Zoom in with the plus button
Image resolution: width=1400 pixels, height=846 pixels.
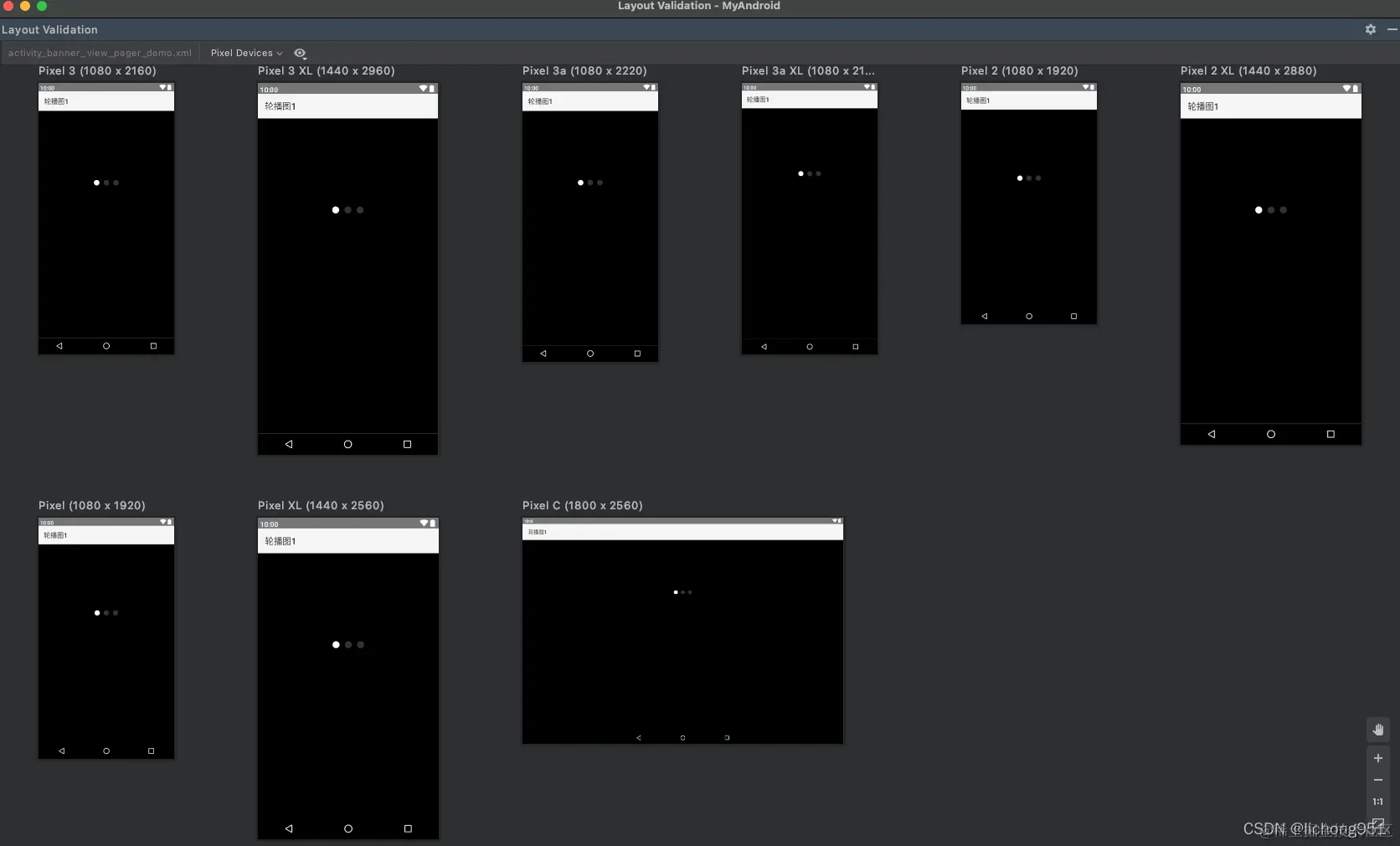coord(1378,758)
